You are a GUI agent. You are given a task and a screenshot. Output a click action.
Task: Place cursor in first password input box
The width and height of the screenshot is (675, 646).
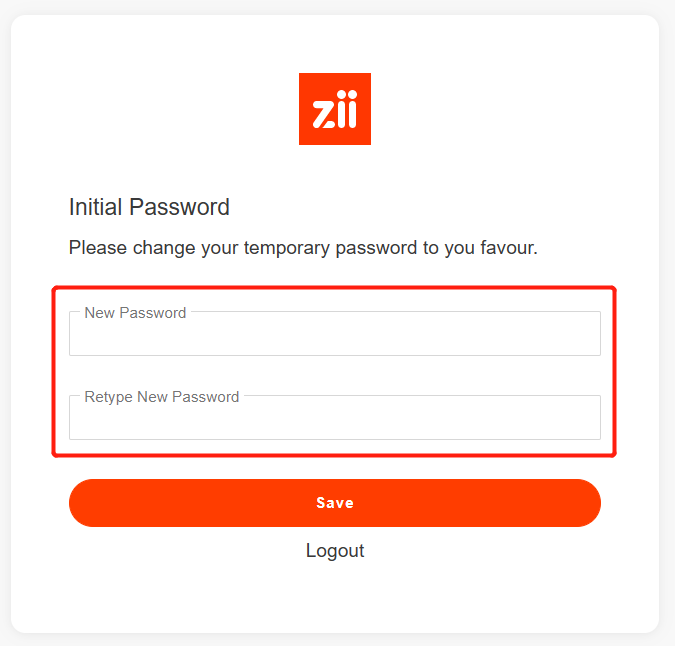335,336
